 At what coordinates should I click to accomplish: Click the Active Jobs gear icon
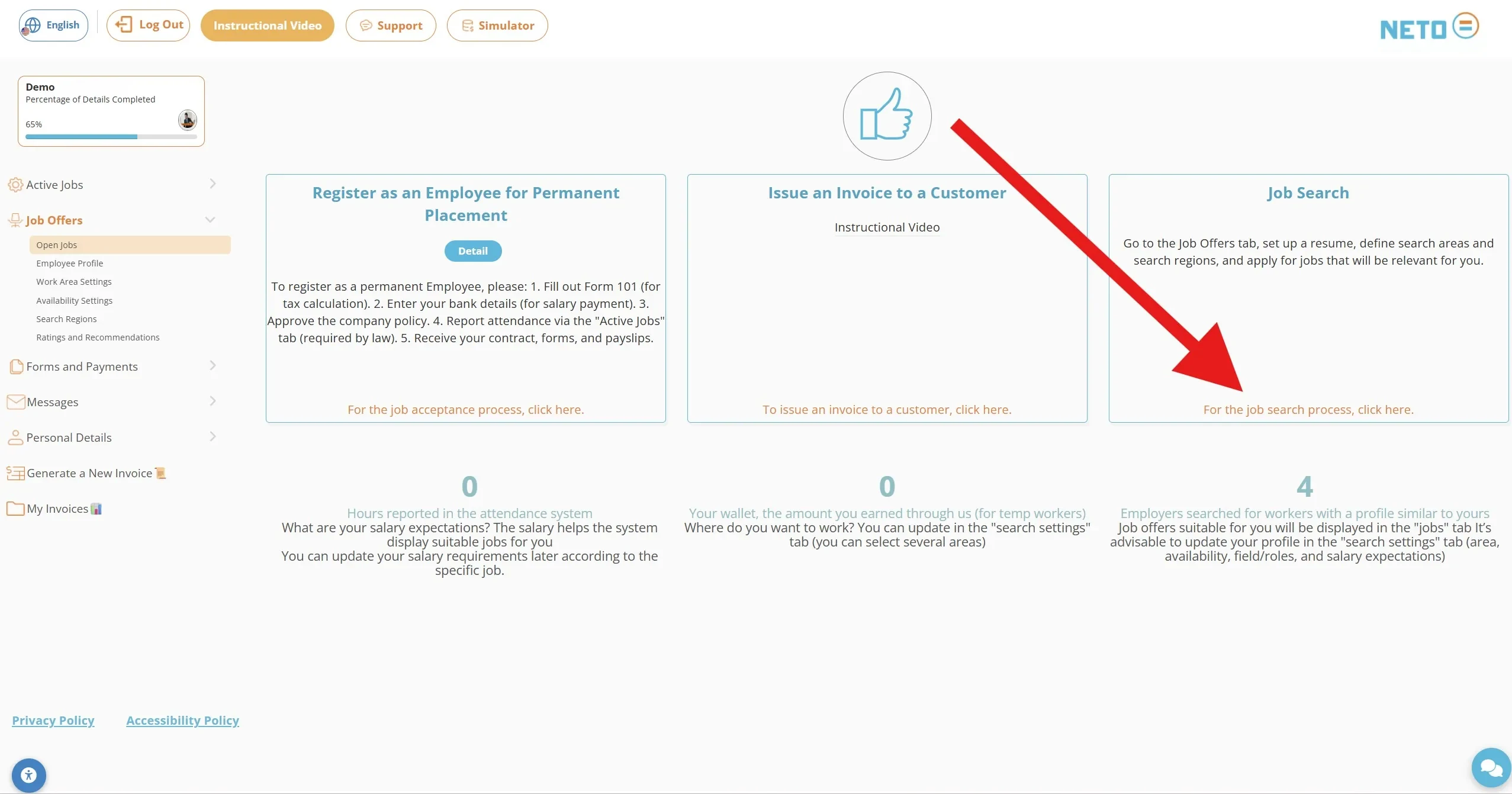(15, 185)
